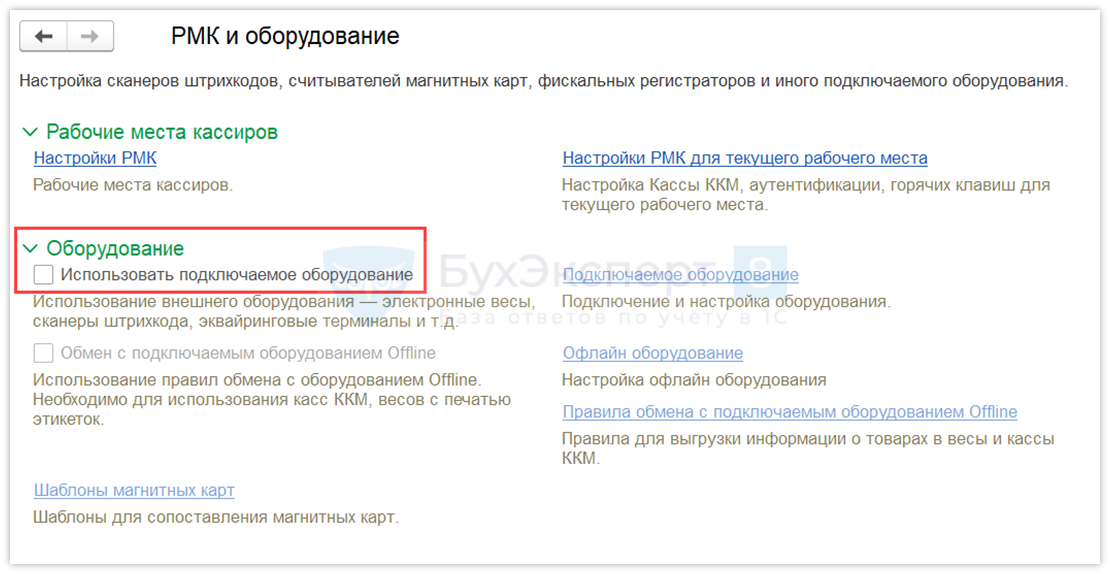The width and height of the screenshot is (1110, 574).
Task: Click the description starting Использование внешнего оборудования
Action: click(x=285, y=311)
